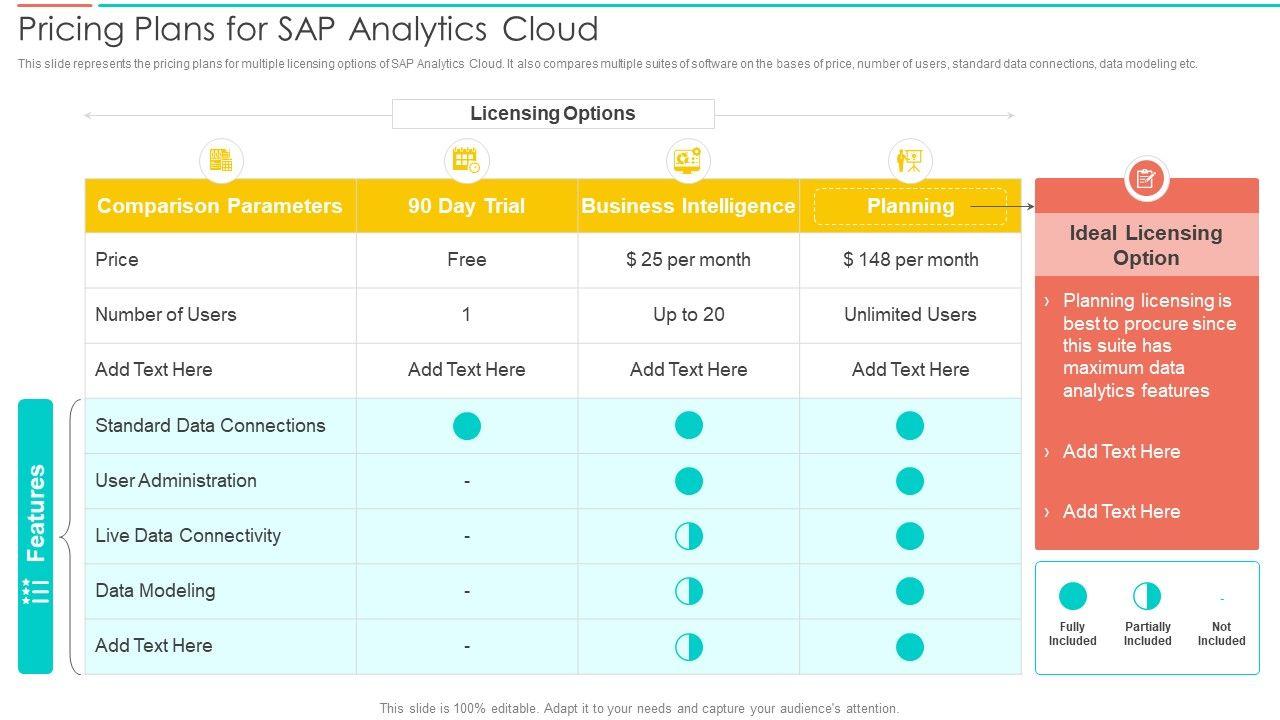1280x720 pixels.
Task: Click the Planning circle in the Data Modeling row
Action: pos(910,591)
